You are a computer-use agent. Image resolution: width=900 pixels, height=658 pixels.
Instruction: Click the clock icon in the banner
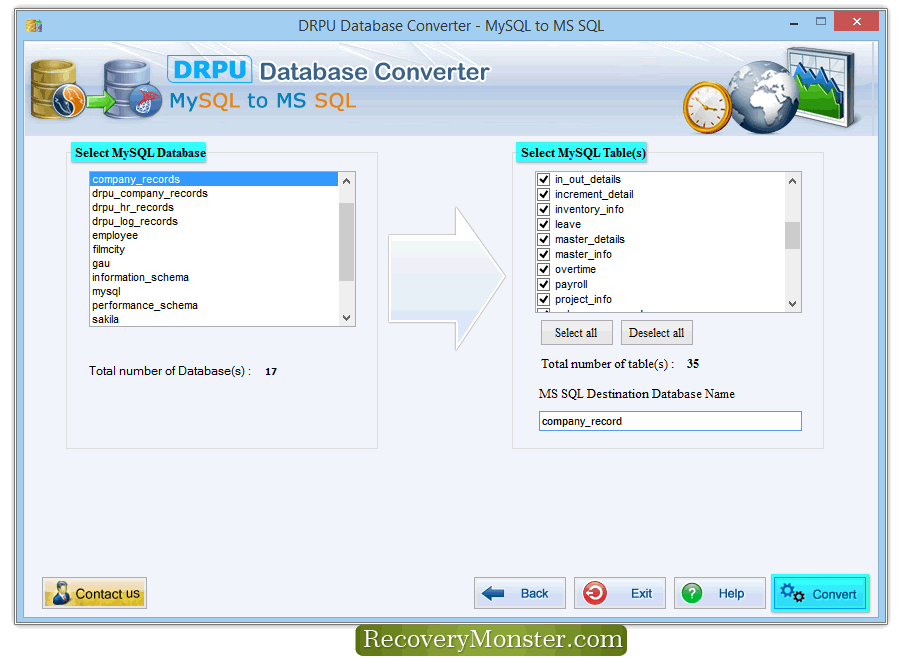(x=707, y=107)
